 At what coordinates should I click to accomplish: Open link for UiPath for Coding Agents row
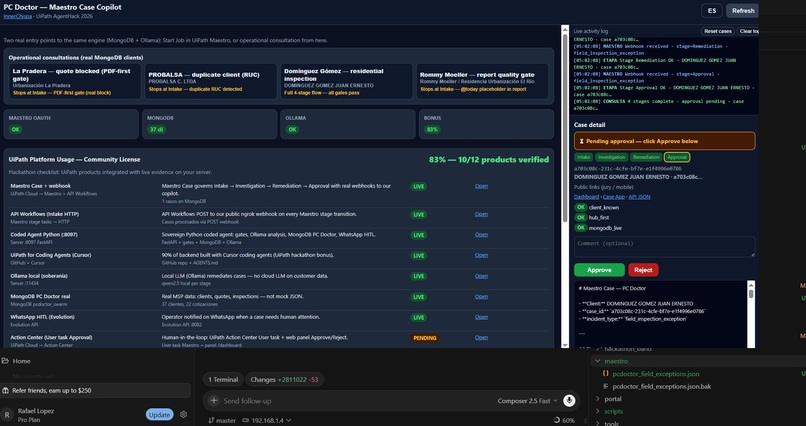pyautogui.click(x=481, y=255)
